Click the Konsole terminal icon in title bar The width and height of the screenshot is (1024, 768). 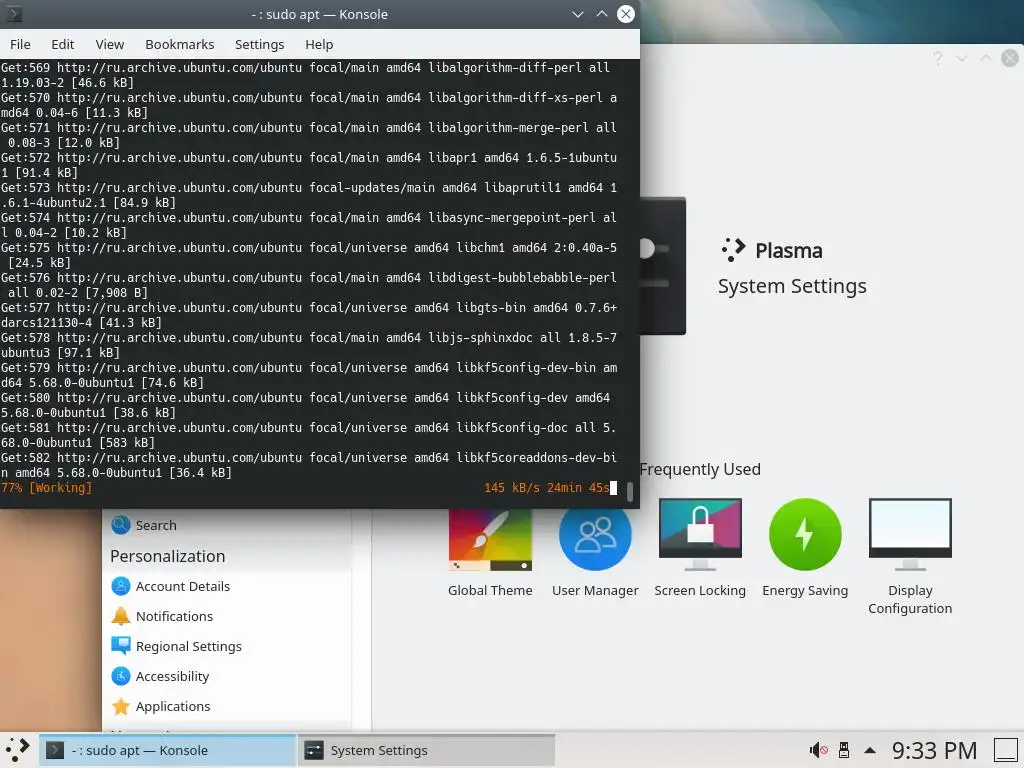pos(14,14)
